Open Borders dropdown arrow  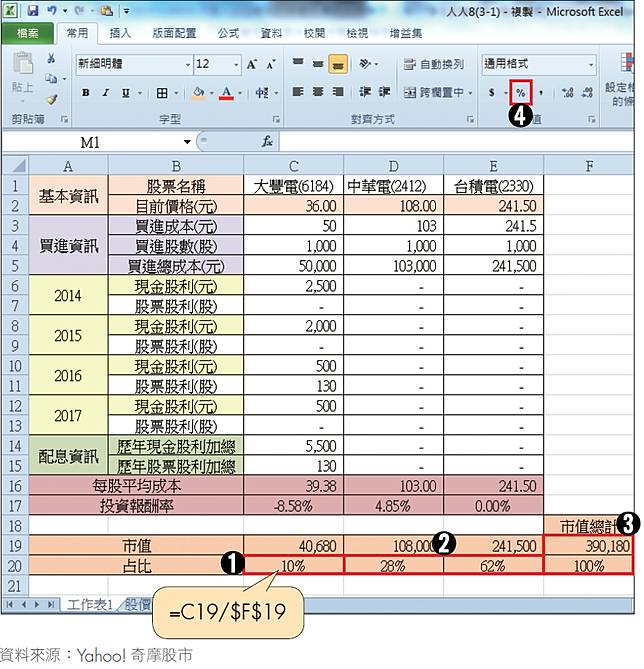pyautogui.click(x=175, y=93)
